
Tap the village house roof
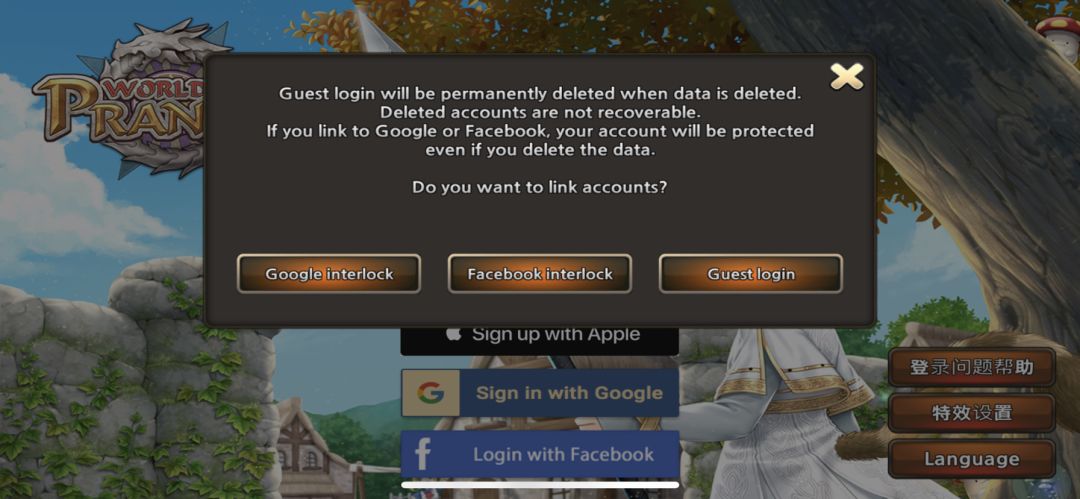point(303,420)
